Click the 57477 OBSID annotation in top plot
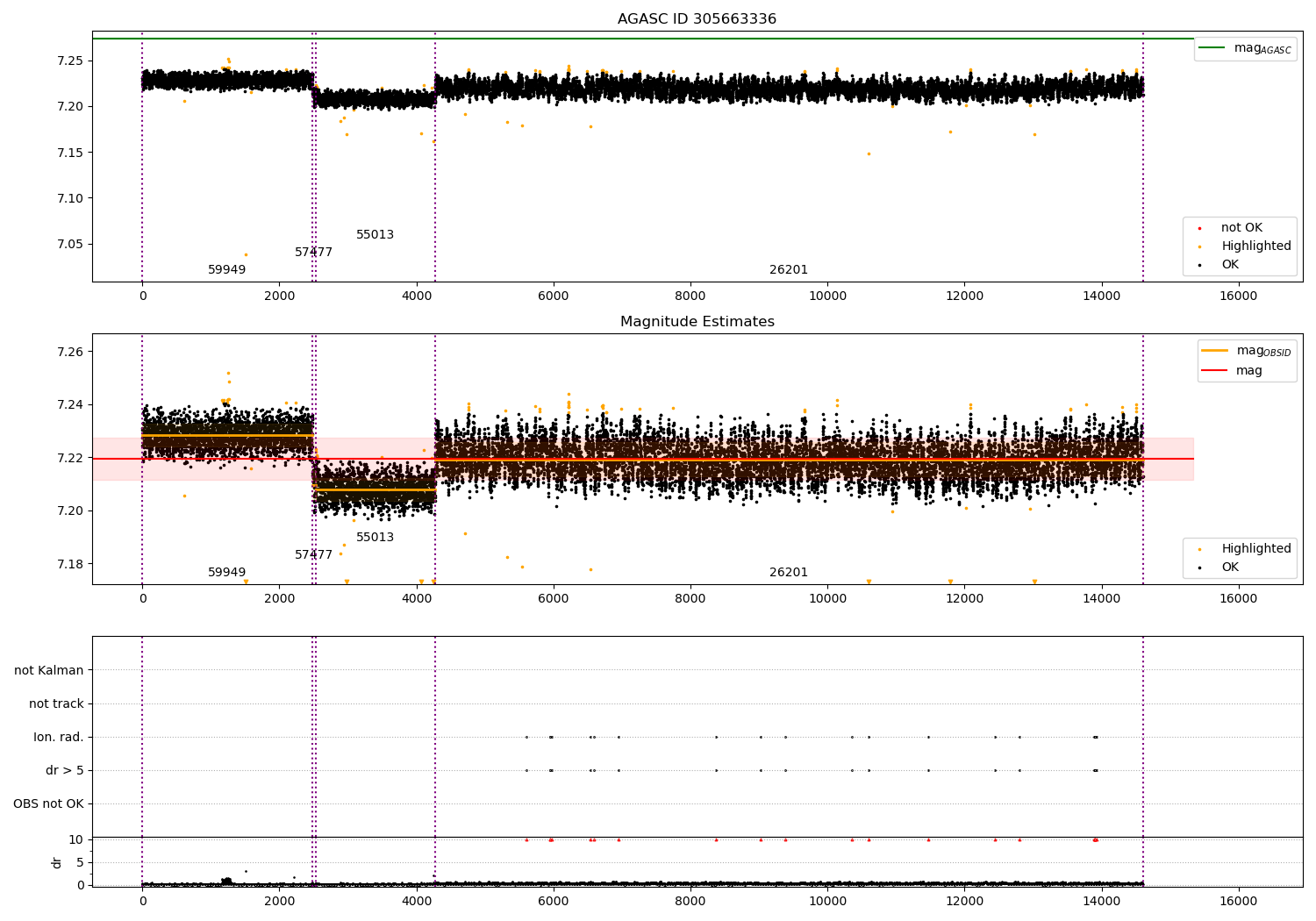The width and height of the screenshot is (1316, 921). click(313, 253)
